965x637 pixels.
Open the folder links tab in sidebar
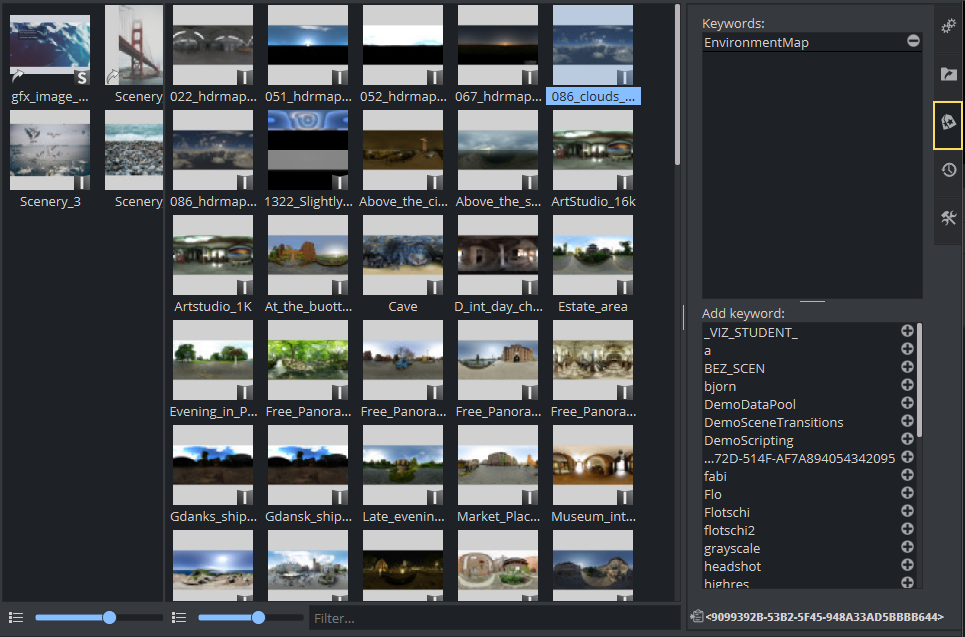(948, 74)
